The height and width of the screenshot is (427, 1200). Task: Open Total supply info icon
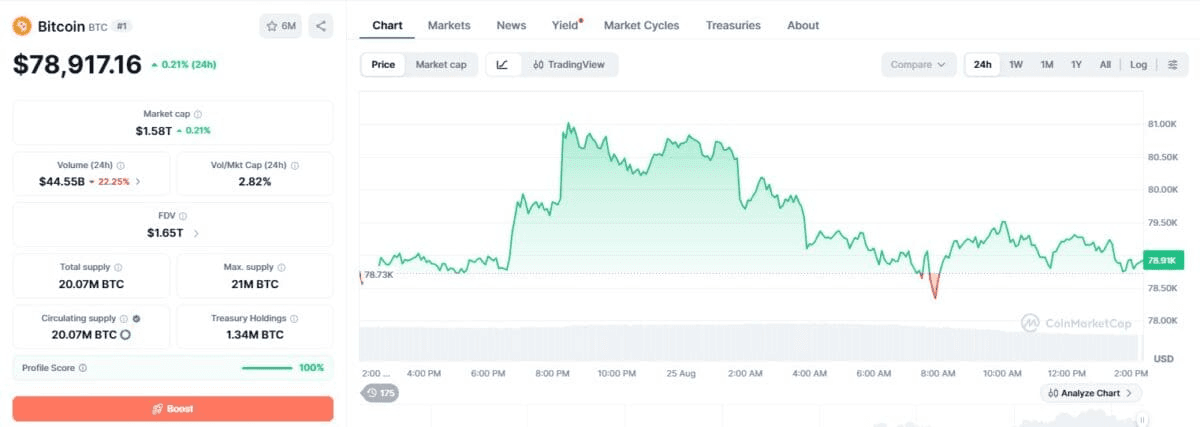pos(119,267)
